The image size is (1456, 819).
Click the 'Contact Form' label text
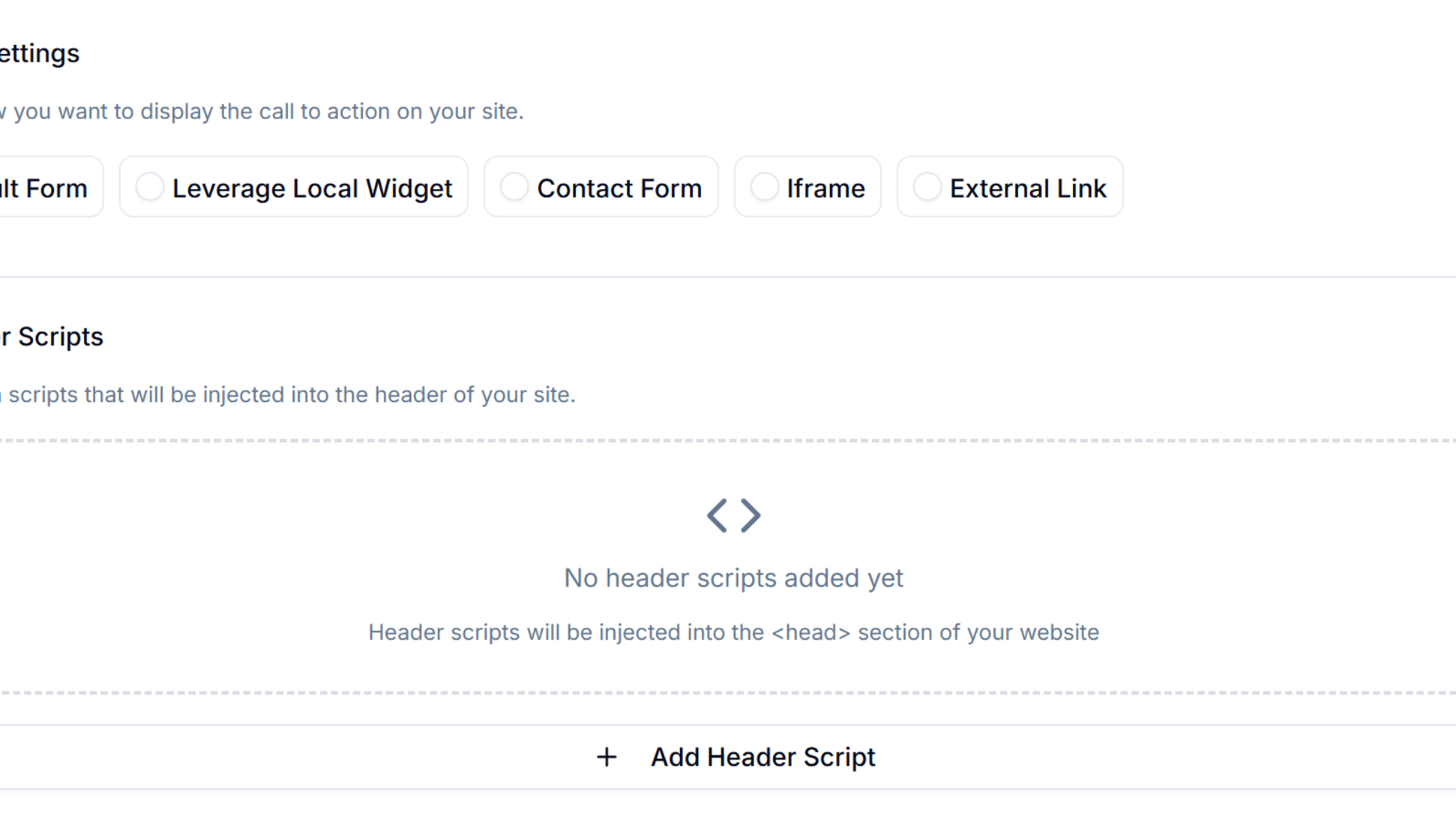click(619, 188)
